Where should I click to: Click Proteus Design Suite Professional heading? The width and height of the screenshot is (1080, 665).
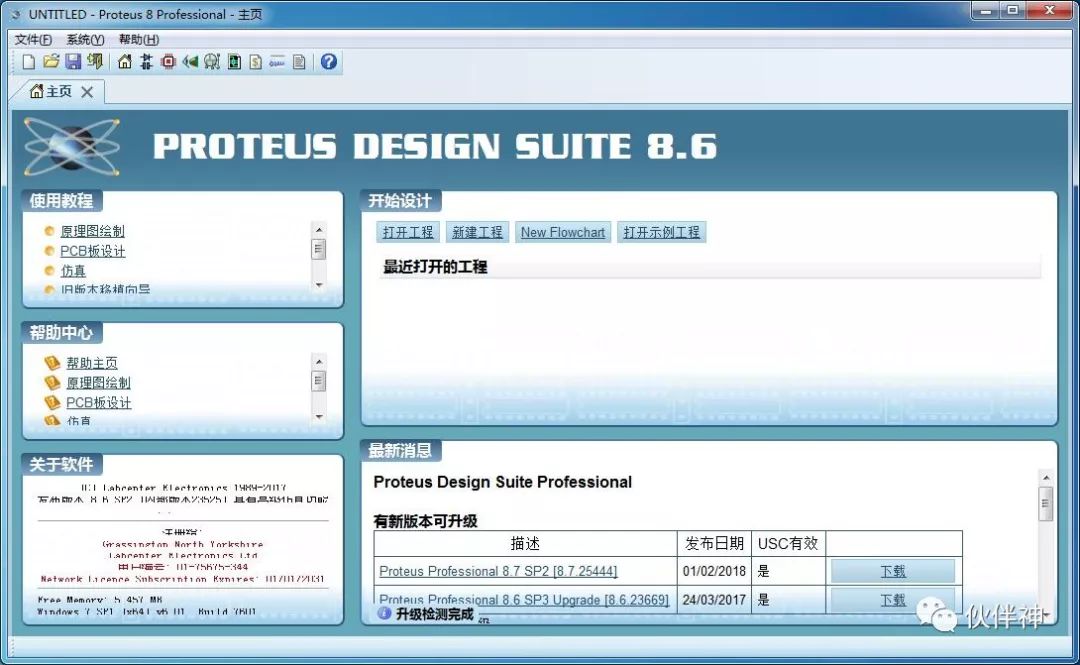click(x=502, y=482)
